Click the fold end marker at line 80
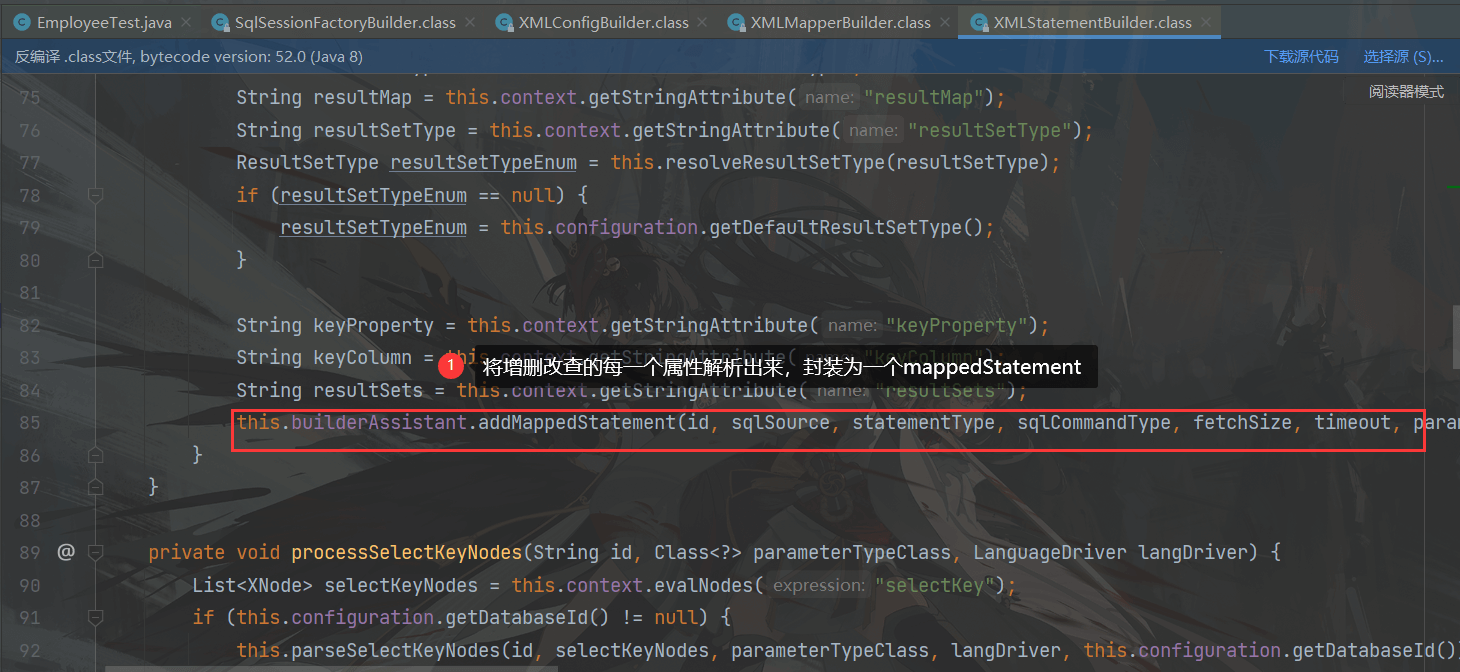Viewport: 1460px width, 672px height. (96, 260)
